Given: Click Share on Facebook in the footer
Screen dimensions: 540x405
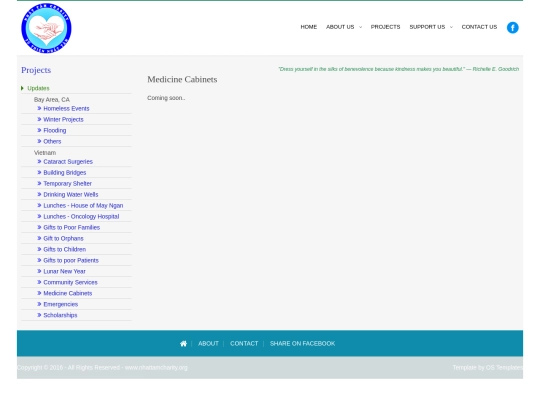Looking at the screenshot, I should 302,344.
